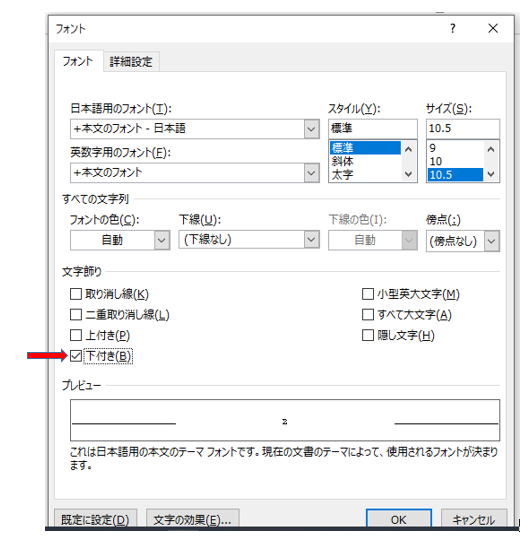Enable 取り消し線(K) checkbox
This screenshot has width=532, height=545.
pyautogui.click(x=76, y=294)
